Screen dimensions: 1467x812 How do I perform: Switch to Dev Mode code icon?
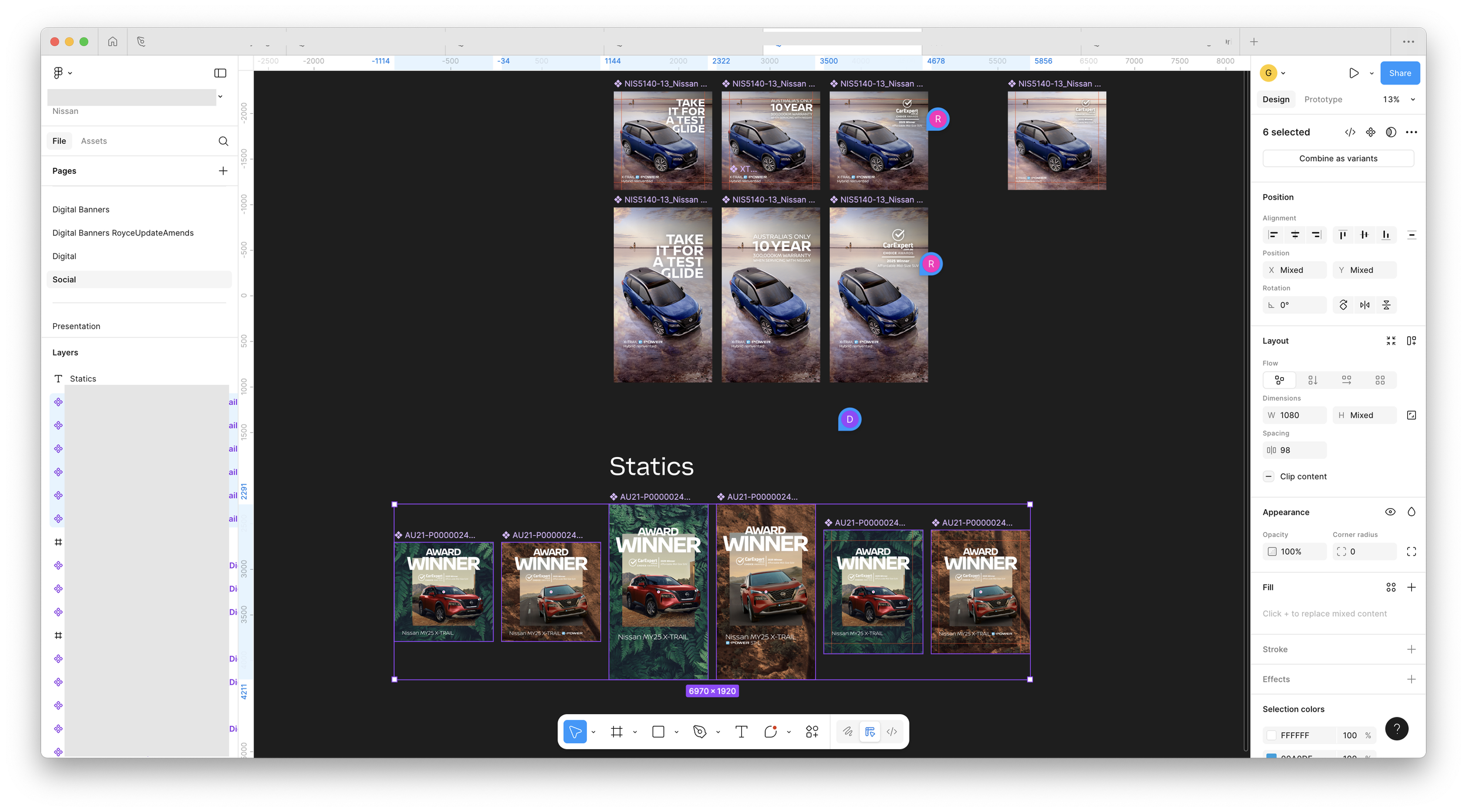coord(892,732)
